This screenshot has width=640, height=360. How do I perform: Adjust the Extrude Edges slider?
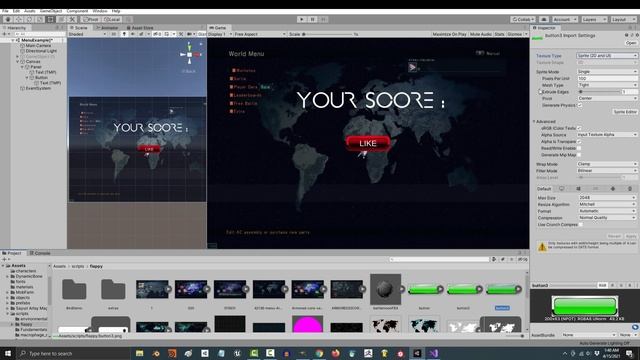[600, 92]
